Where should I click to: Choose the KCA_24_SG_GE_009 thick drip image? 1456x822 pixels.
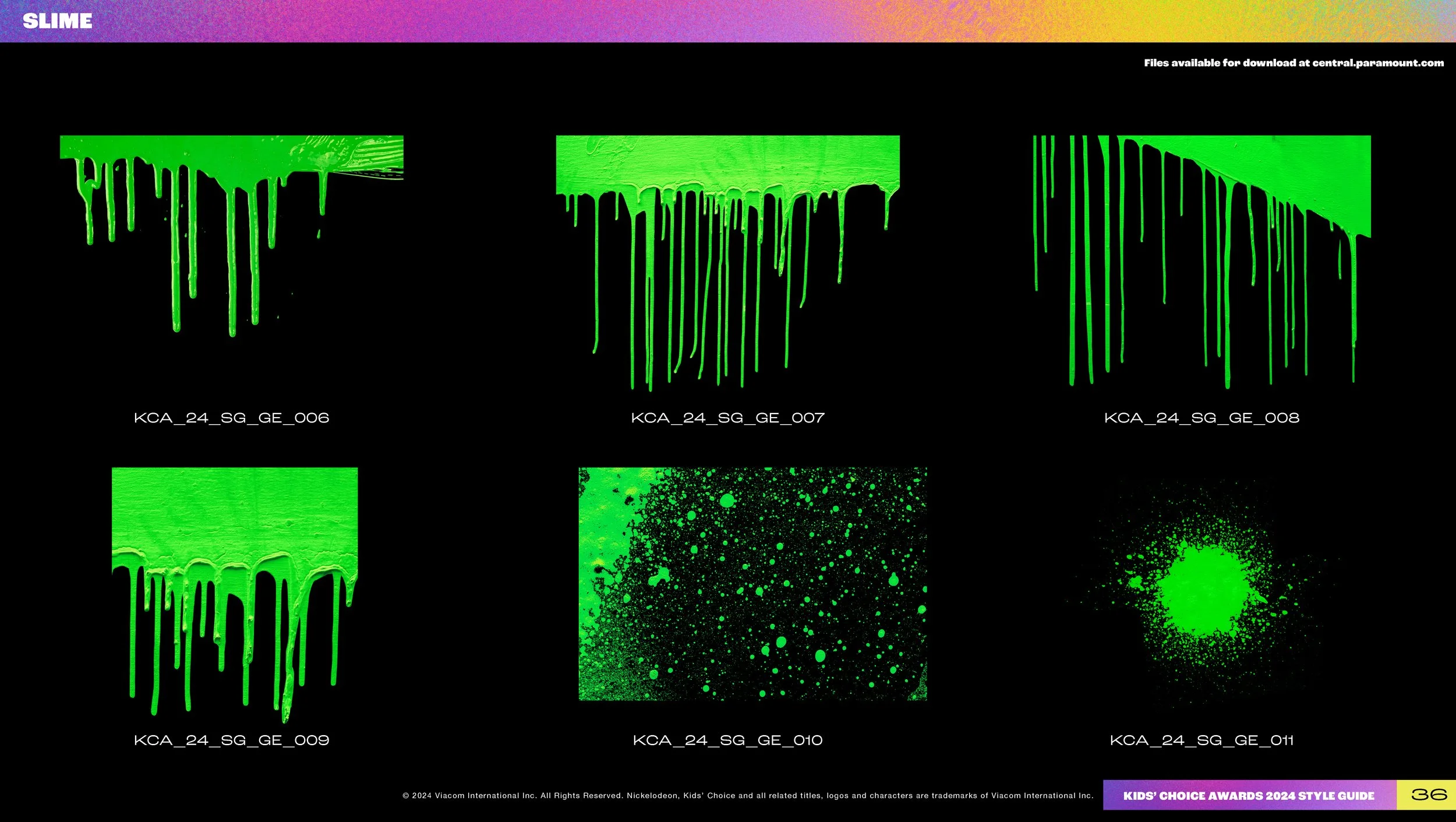click(235, 595)
